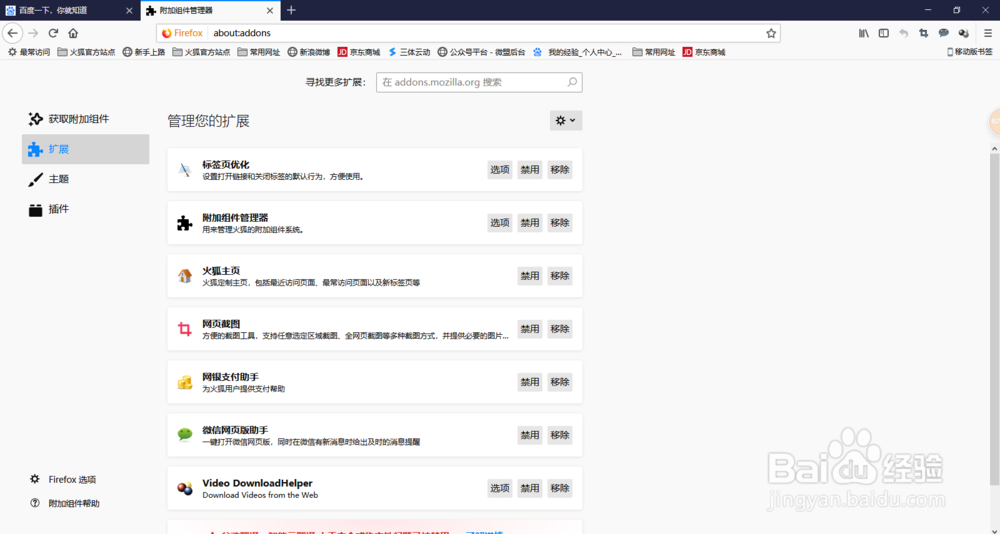1000x534 pixels.
Task: Click the screenshot crop toolbar icon
Action: tap(923, 33)
